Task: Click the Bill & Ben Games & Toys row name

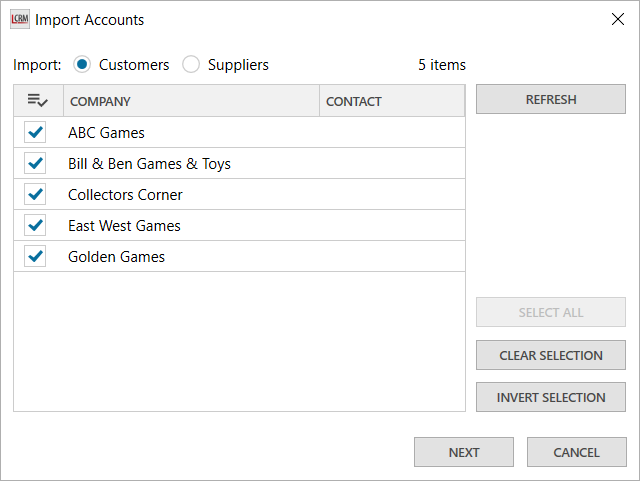Action: 149,163
